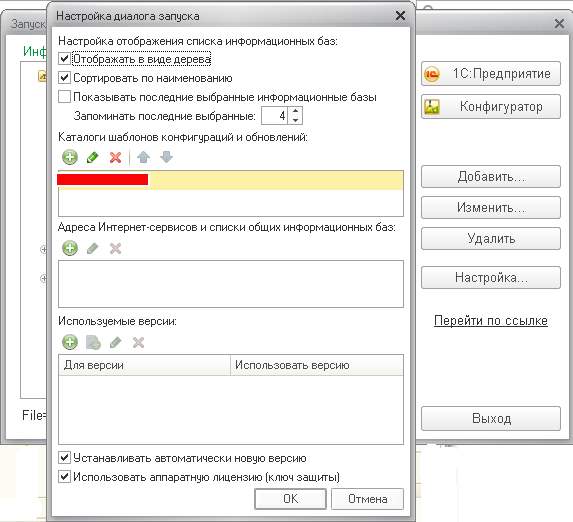Decrease remembered recent bases count with down arrow
573x522 pixels.
[296, 120]
